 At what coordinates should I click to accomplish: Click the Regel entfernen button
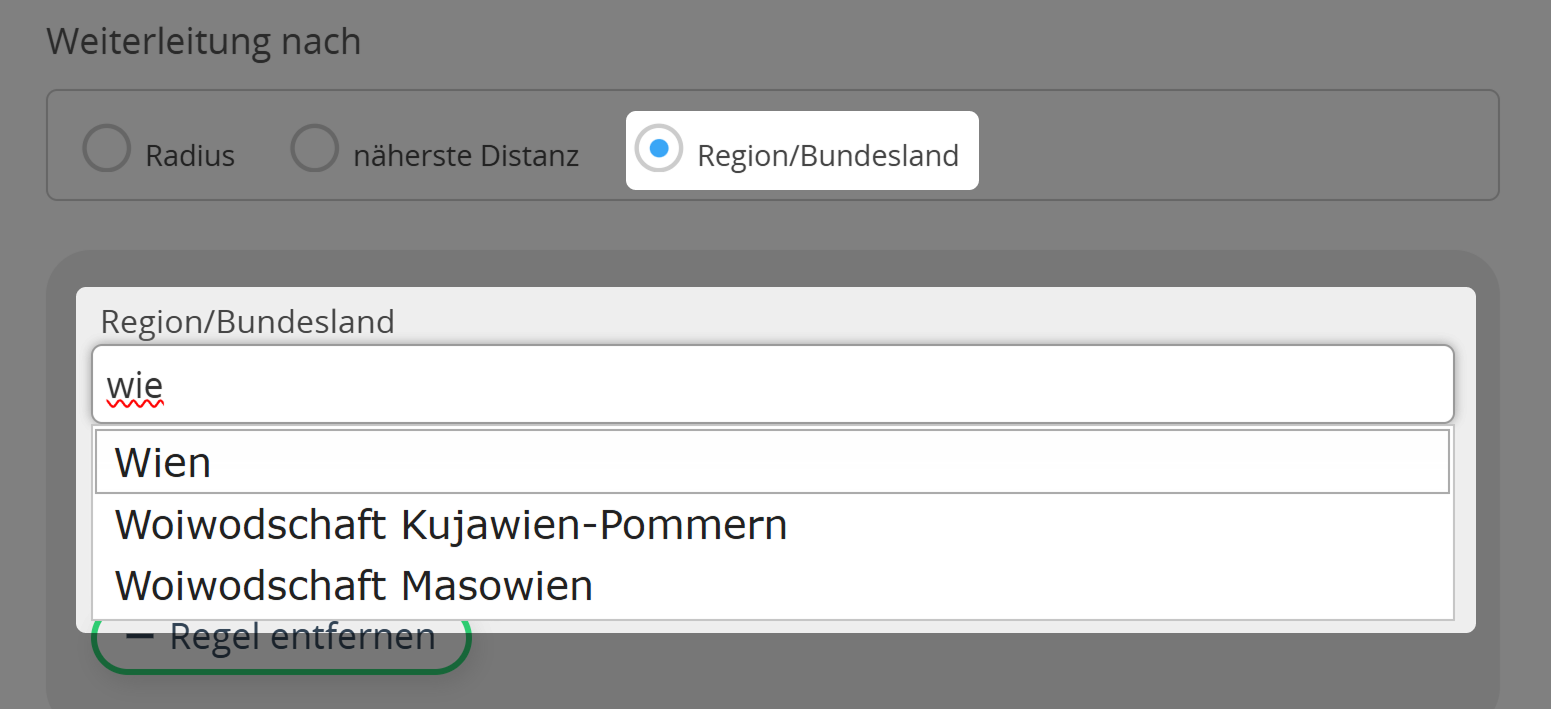283,635
